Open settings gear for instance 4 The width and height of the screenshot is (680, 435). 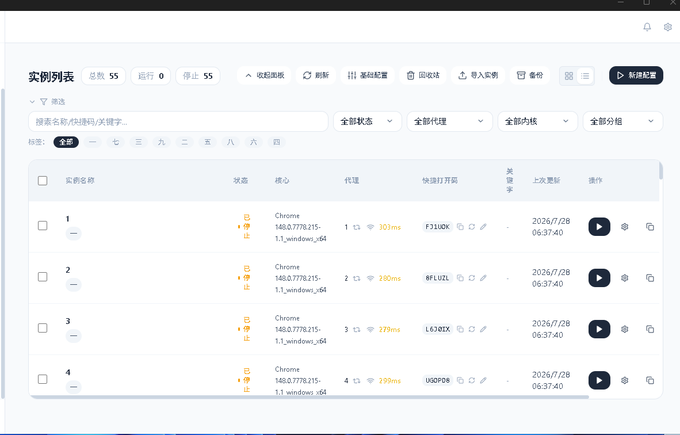coord(624,380)
